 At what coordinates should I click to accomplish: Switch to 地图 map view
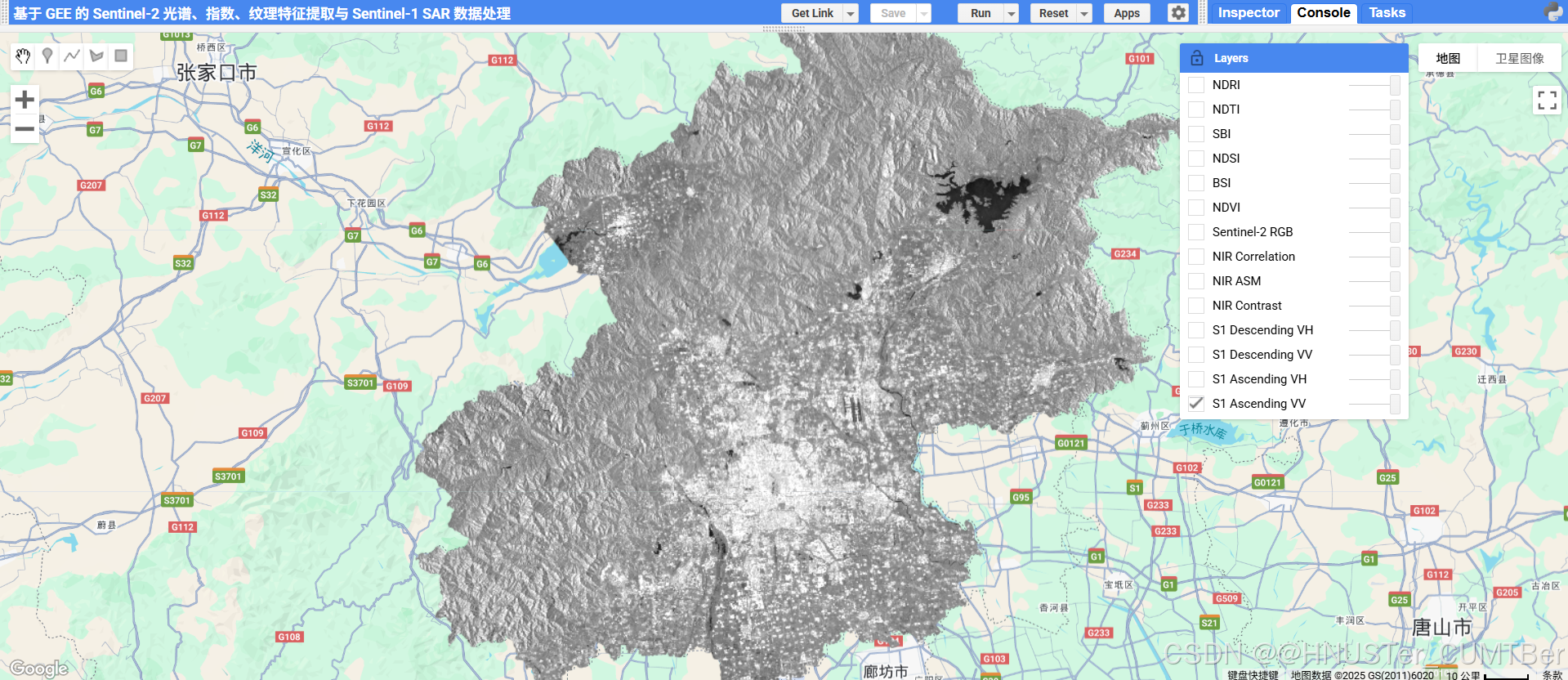tap(1447, 58)
